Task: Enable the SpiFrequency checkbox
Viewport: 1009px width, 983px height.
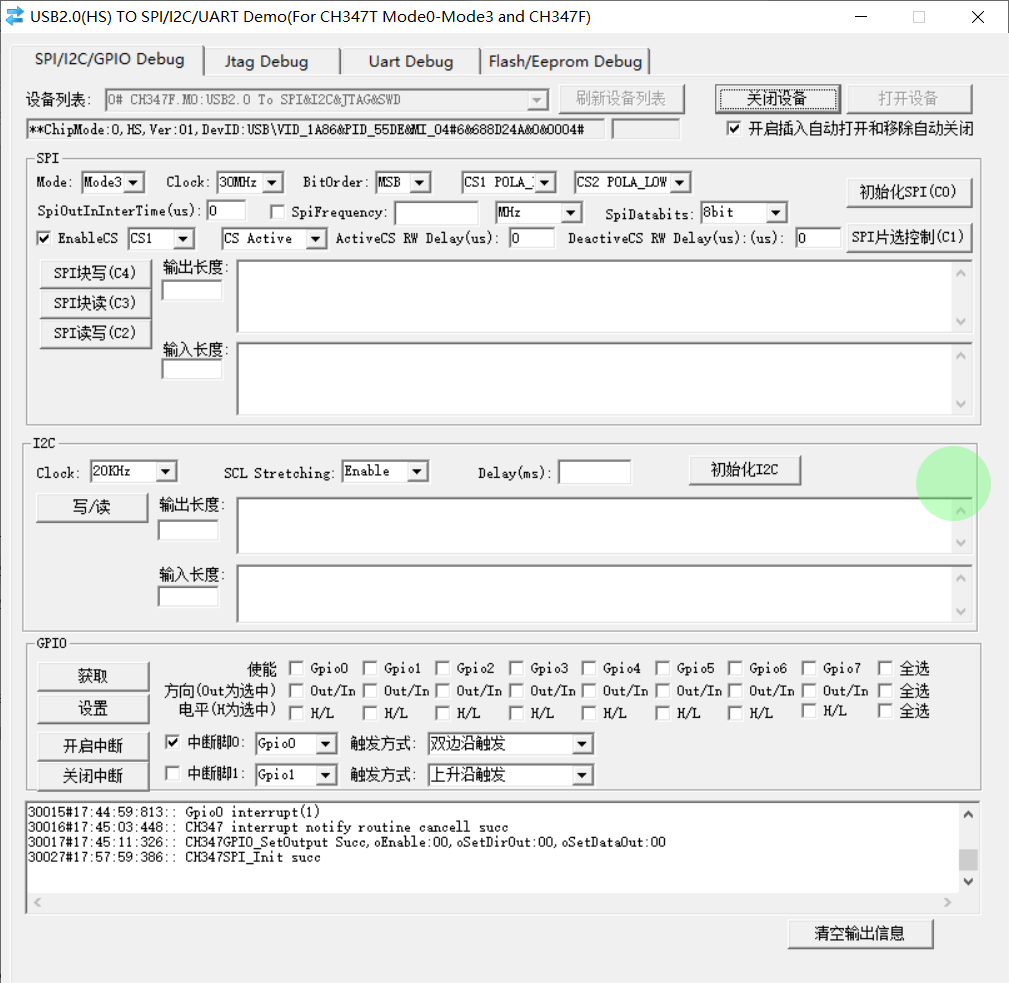Action: [277, 212]
